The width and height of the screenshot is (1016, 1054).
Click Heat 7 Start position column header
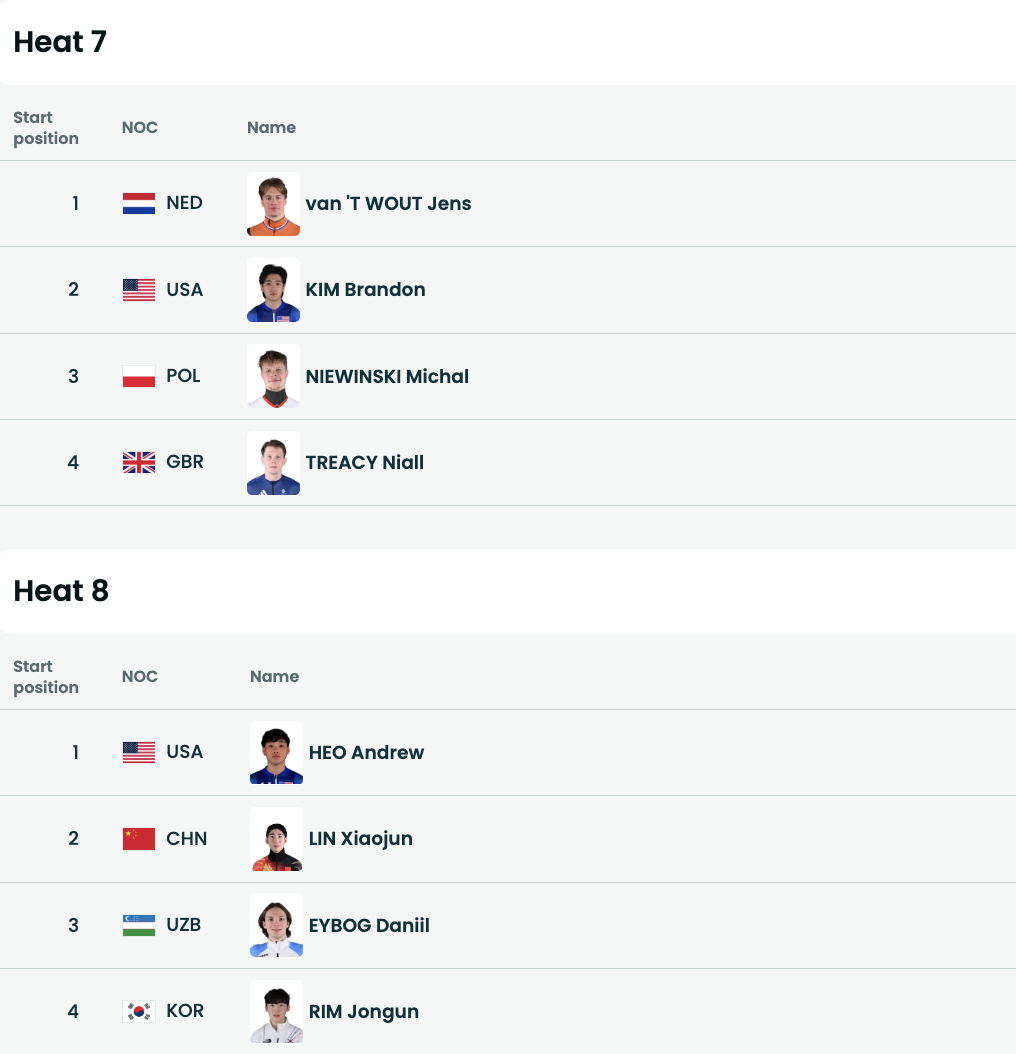pyautogui.click(x=46, y=128)
